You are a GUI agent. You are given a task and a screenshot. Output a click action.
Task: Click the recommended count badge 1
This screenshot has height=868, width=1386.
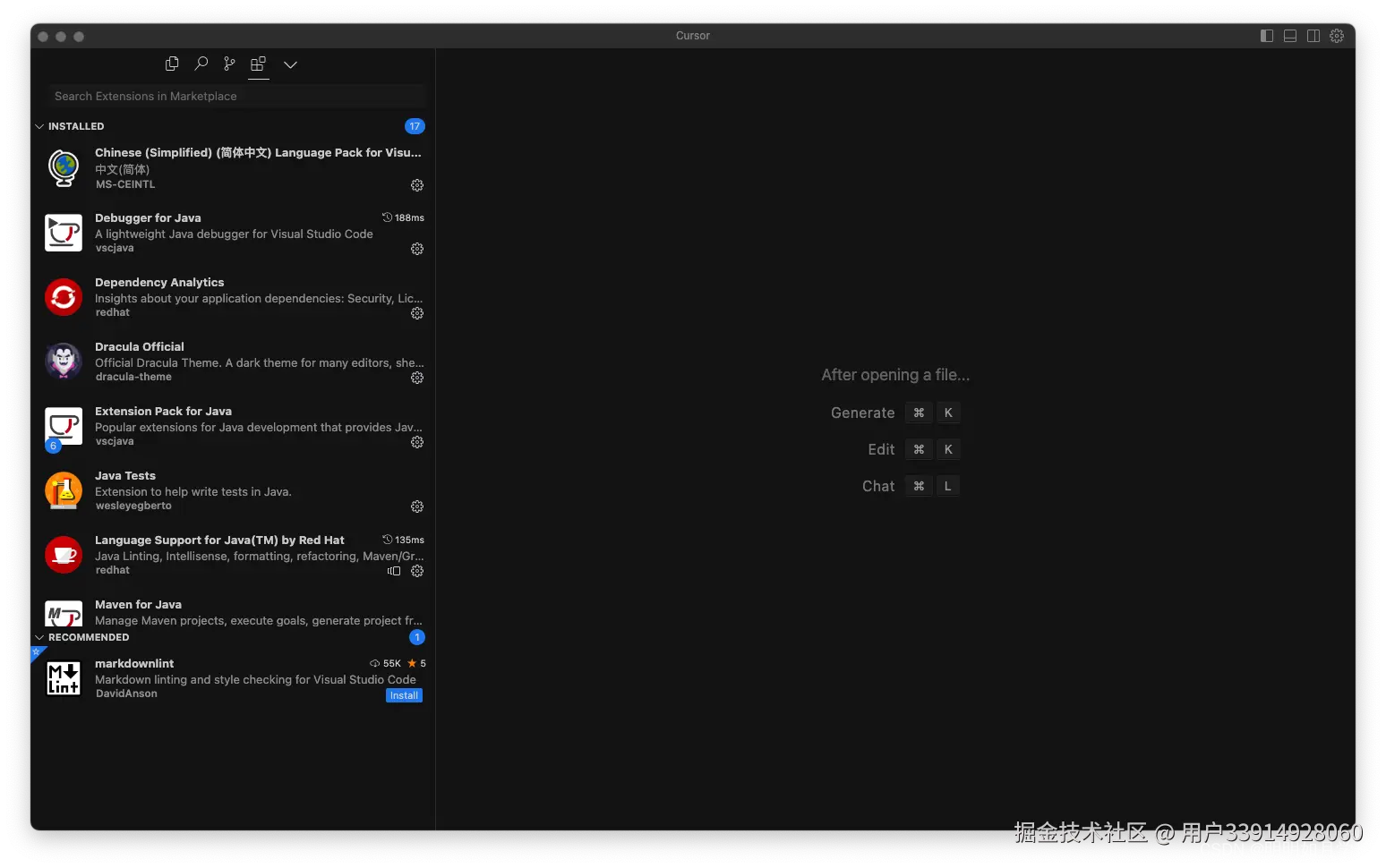point(417,637)
